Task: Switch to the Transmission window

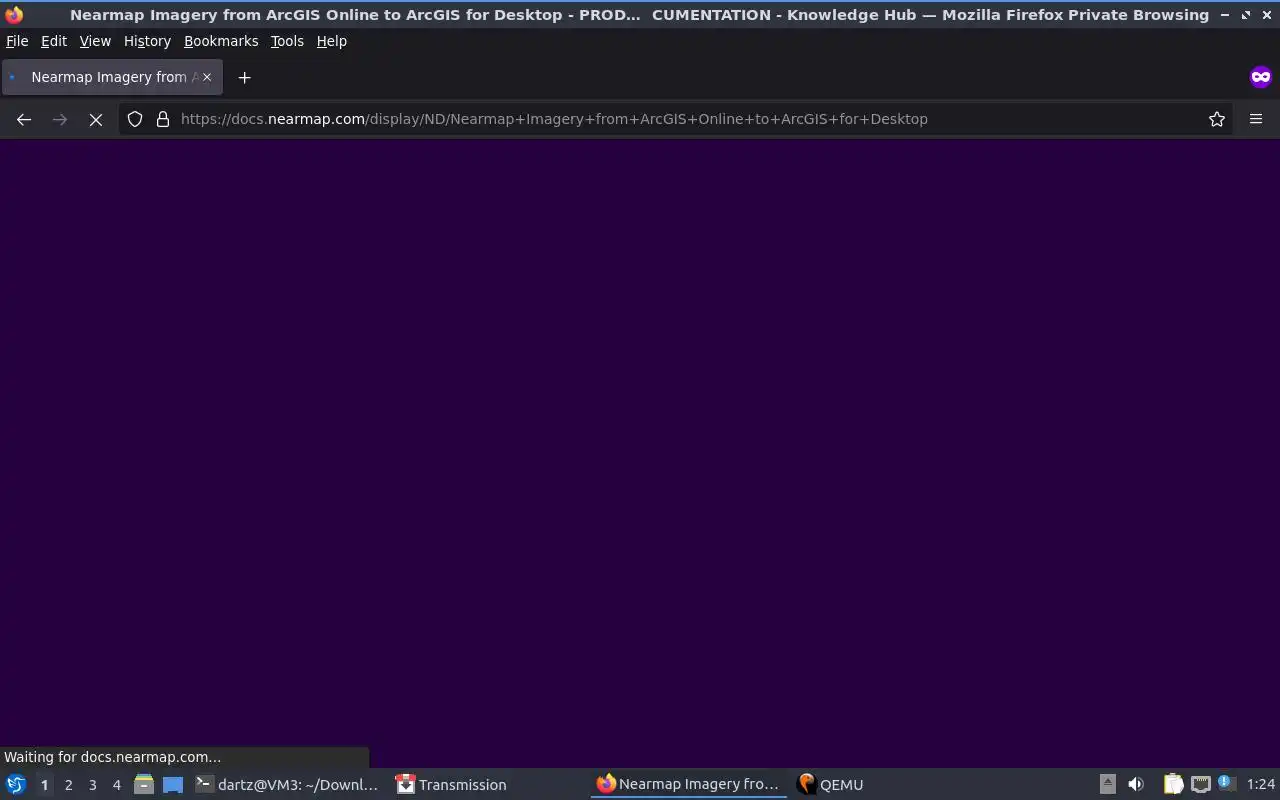Action: pos(451,785)
